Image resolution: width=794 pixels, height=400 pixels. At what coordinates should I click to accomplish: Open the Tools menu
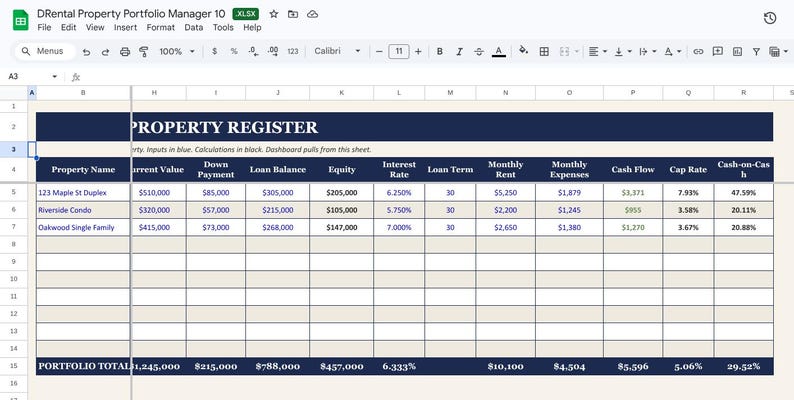click(x=223, y=27)
